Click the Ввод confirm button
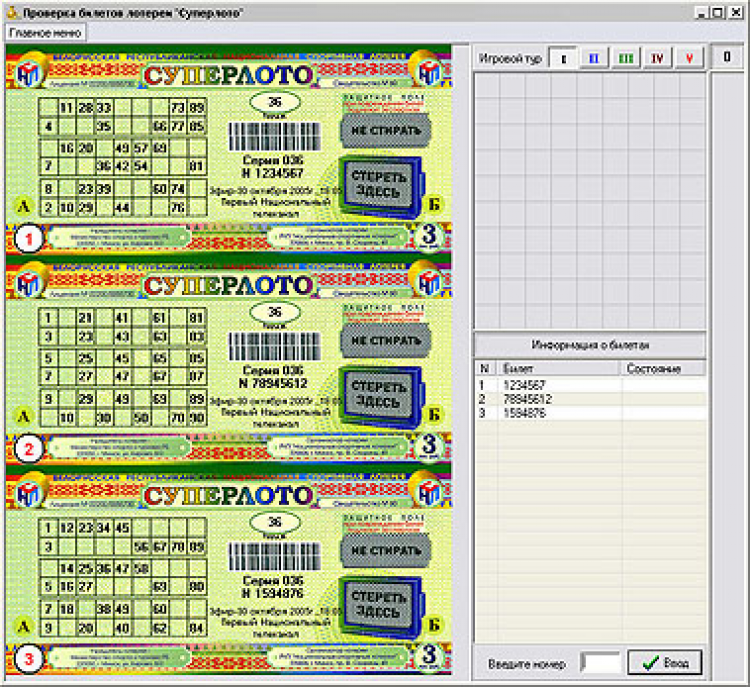The height and width of the screenshot is (687, 750). click(x=665, y=663)
